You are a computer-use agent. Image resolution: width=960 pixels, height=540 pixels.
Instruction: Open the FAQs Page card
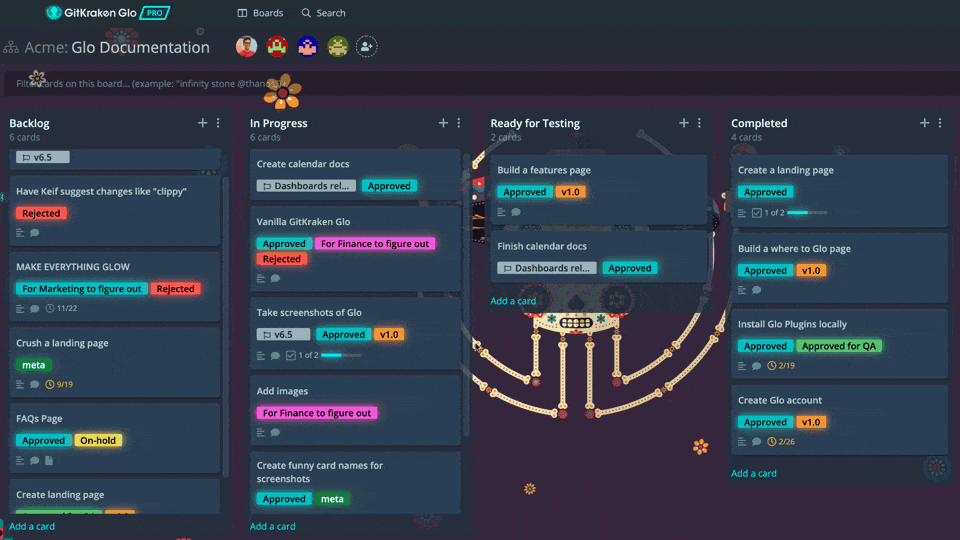(x=114, y=438)
